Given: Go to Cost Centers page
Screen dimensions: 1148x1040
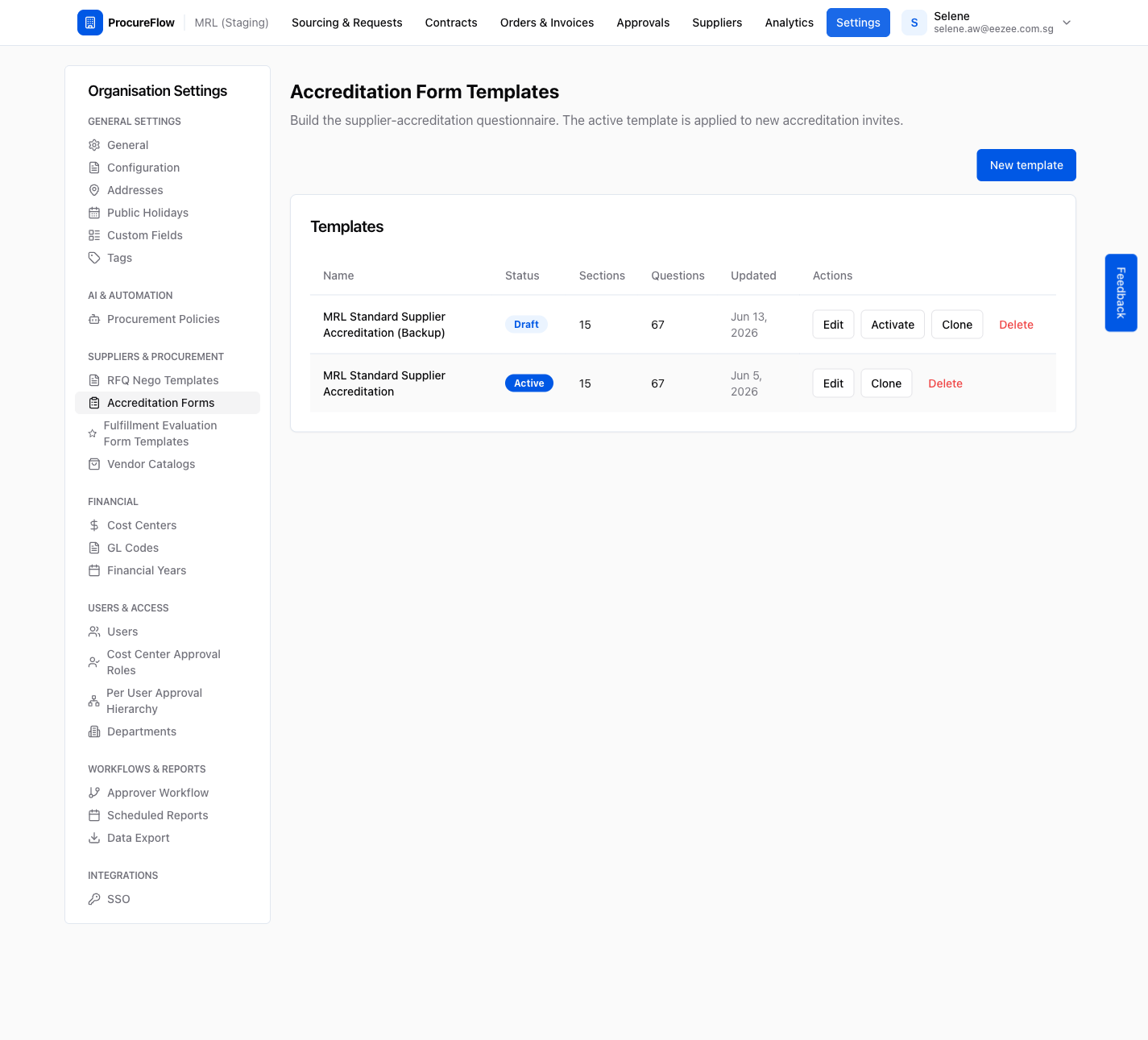Looking at the screenshot, I should 168,525.
